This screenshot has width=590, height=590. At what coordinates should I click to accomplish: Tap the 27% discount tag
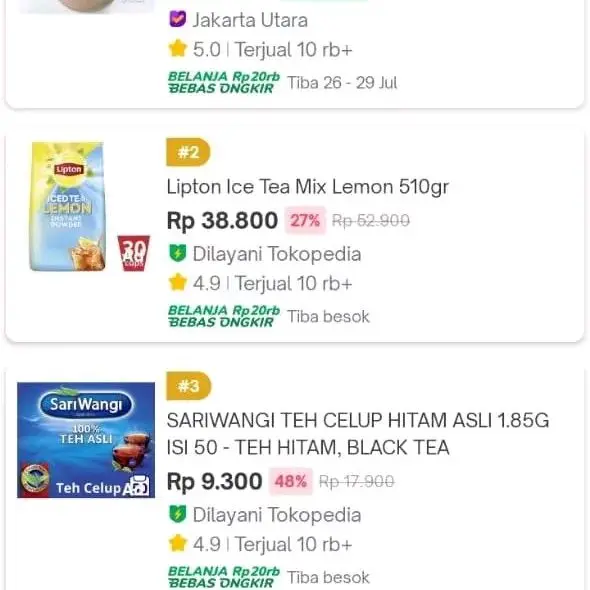coord(305,220)
